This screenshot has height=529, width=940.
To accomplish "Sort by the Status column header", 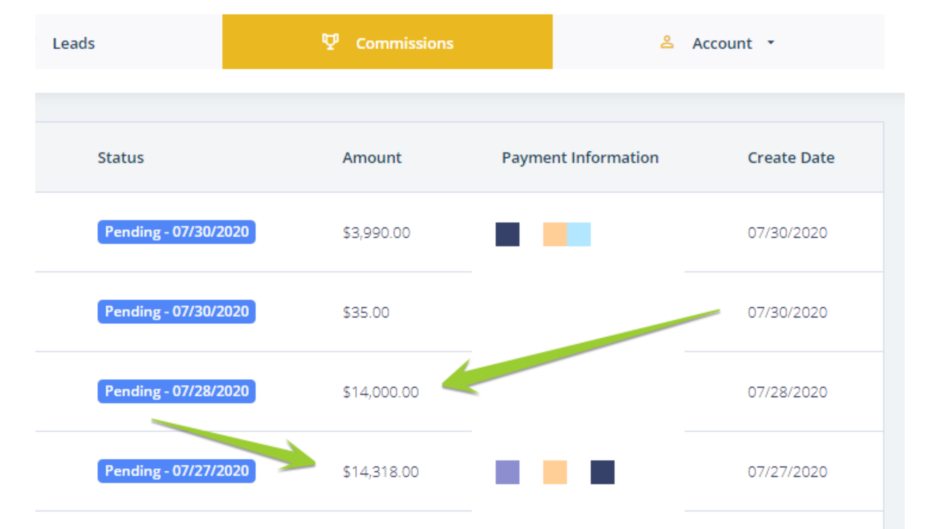I will [x=120, y=158].
